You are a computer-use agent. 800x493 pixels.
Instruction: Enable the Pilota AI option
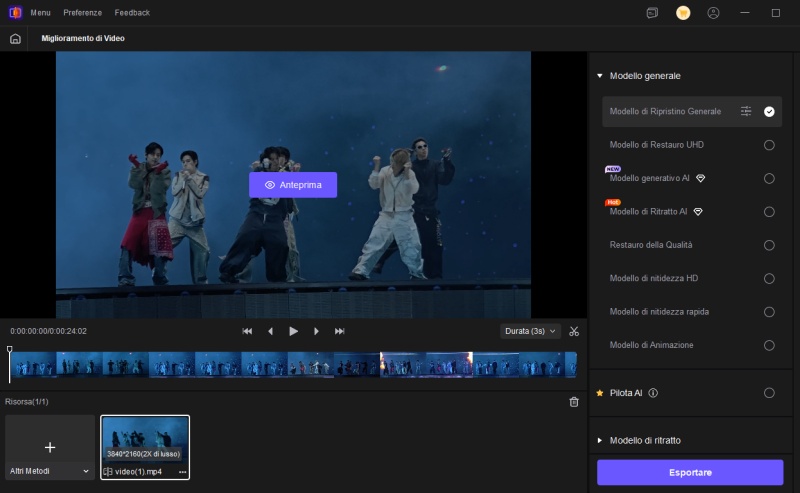coord(769,393)
